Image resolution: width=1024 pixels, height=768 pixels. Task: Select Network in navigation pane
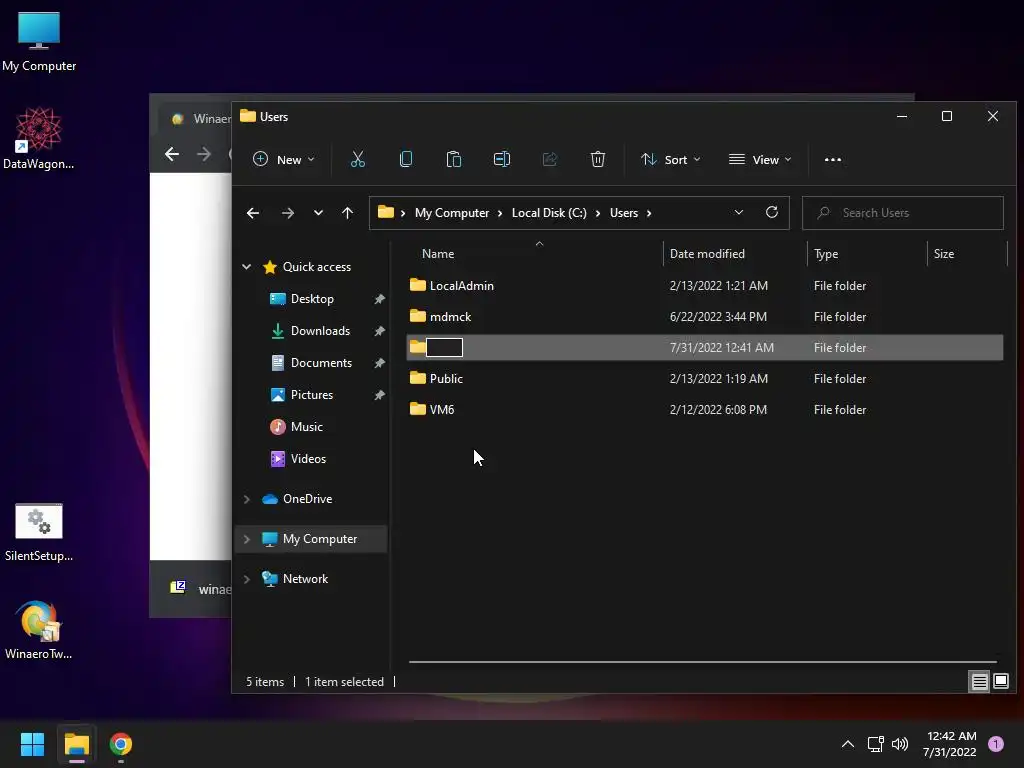[x=305, y=579]
